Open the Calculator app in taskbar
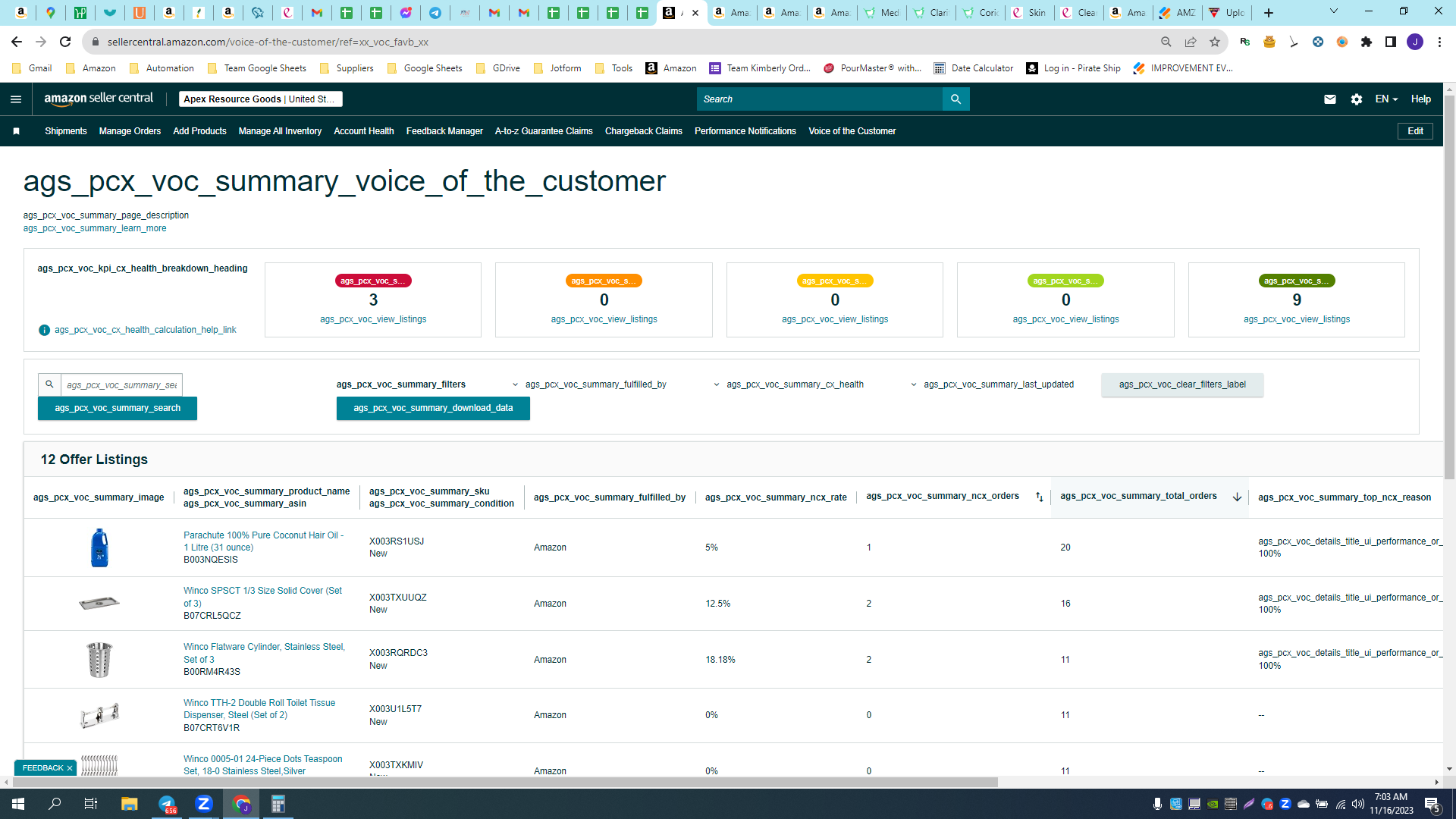1456x819 pixels. 278,804
